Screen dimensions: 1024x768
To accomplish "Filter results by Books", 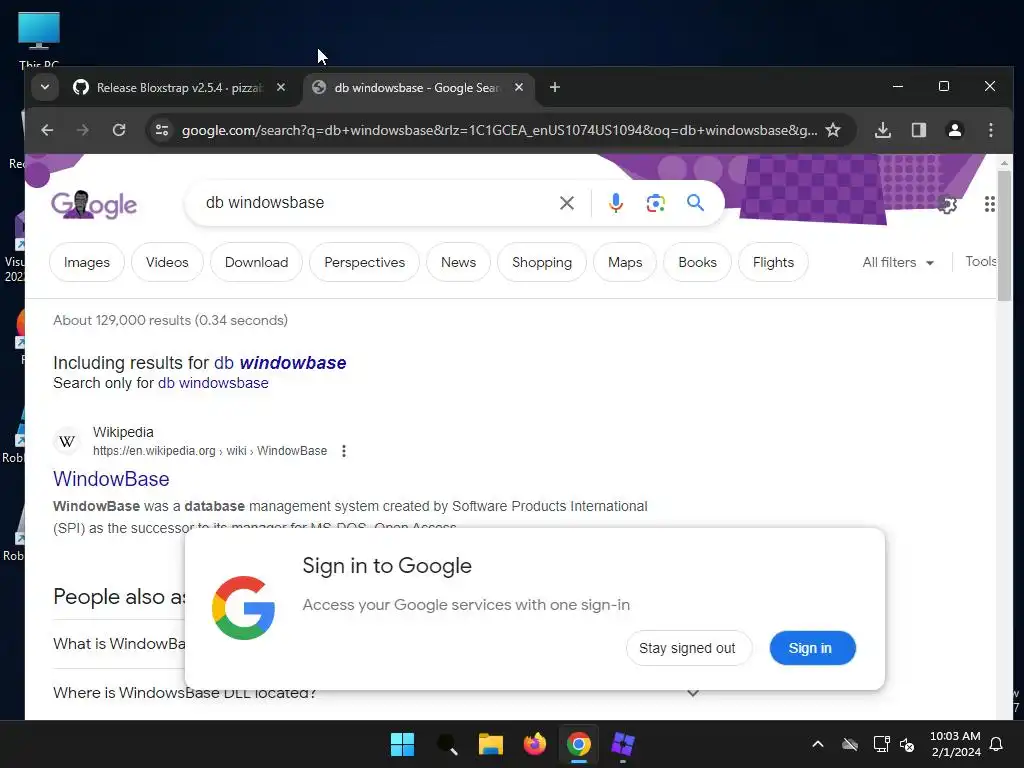I will tap(697, 262).
